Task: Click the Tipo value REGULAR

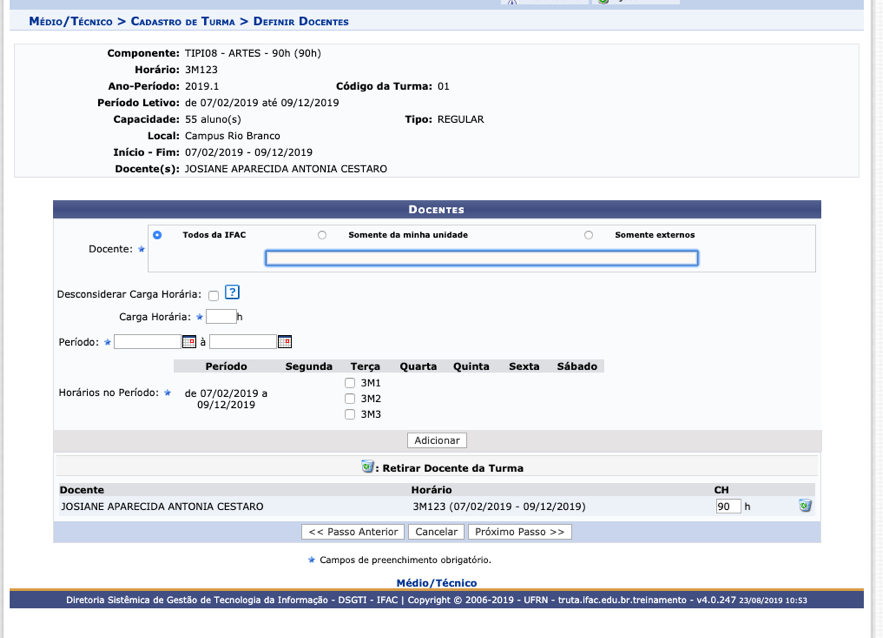Action: (461, 119)
